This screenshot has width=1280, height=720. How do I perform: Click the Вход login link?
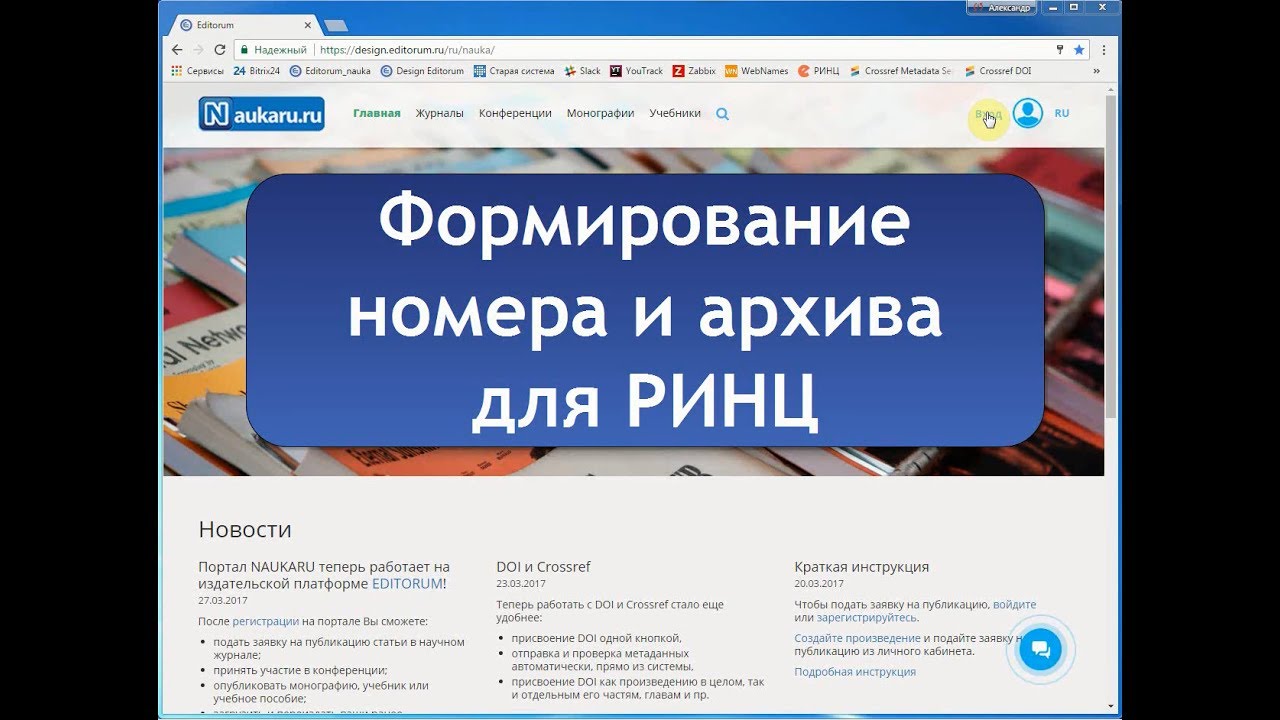pyautogui.click(x=988, y=114)
